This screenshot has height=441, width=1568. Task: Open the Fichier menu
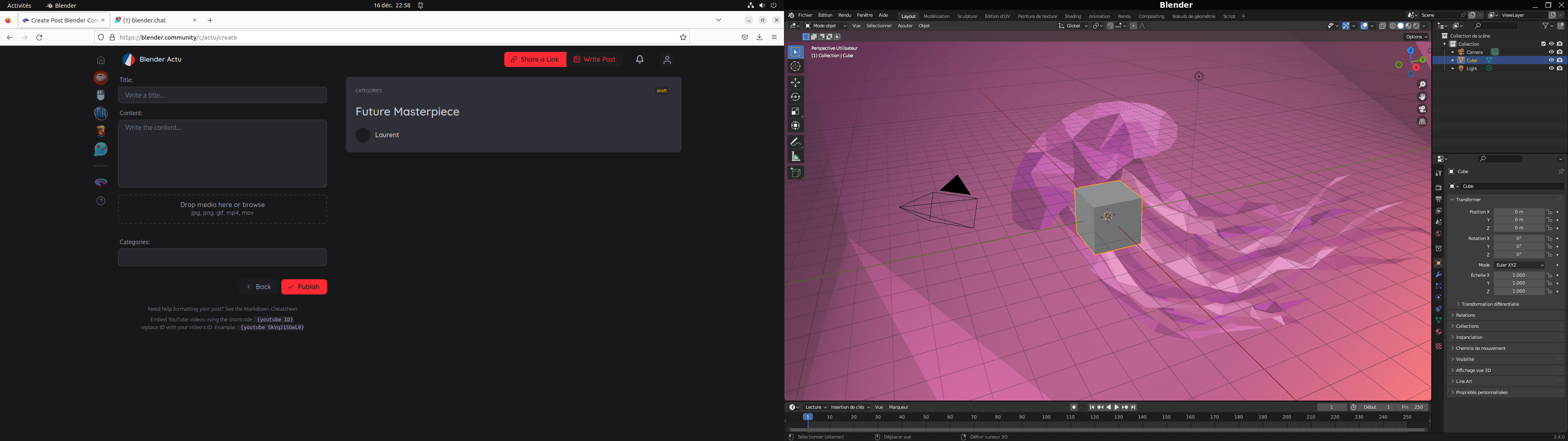805,16
